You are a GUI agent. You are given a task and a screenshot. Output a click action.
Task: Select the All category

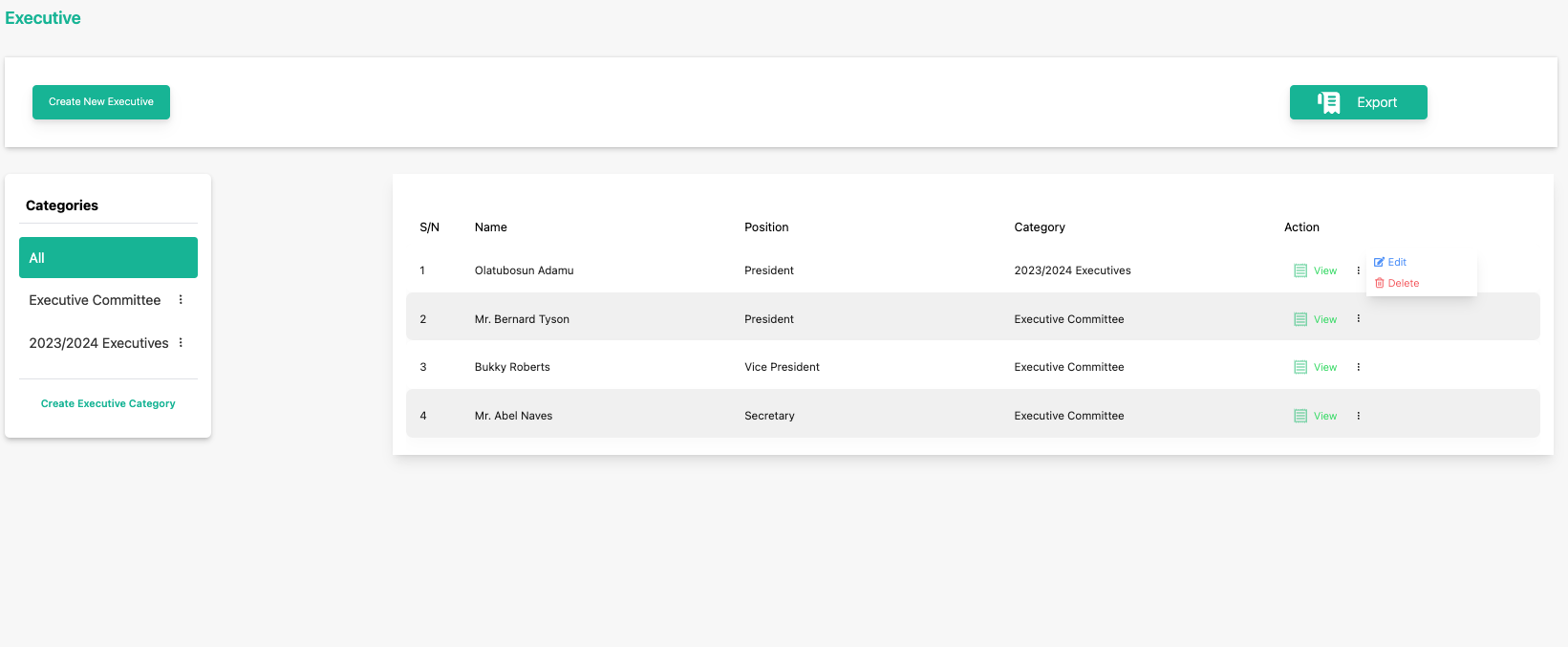(x=108, y=258)
